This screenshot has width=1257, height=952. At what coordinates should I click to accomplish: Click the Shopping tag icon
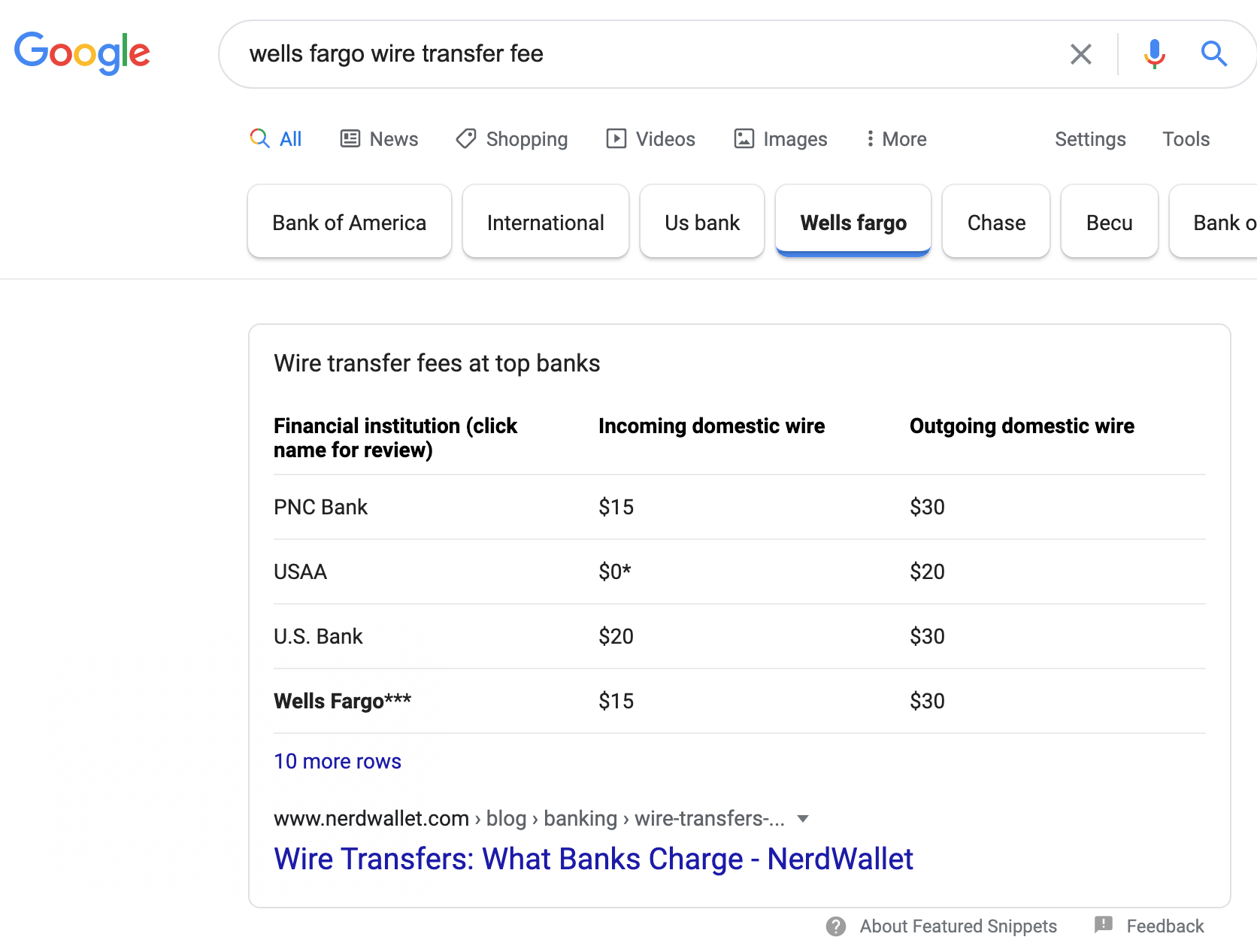click(465, 138)
